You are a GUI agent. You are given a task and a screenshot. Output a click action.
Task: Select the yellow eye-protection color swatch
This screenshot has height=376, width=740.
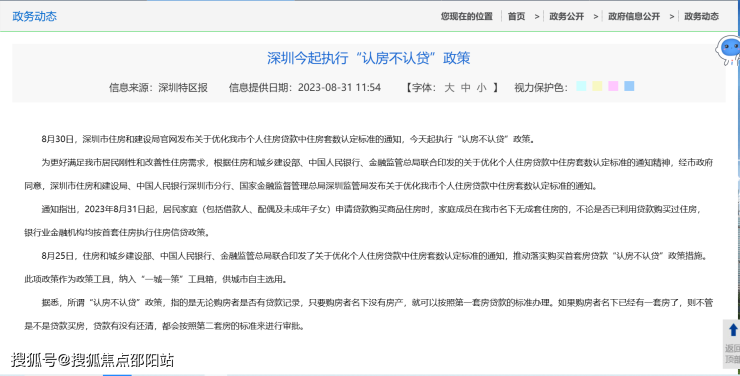click(x=597, y=86)
